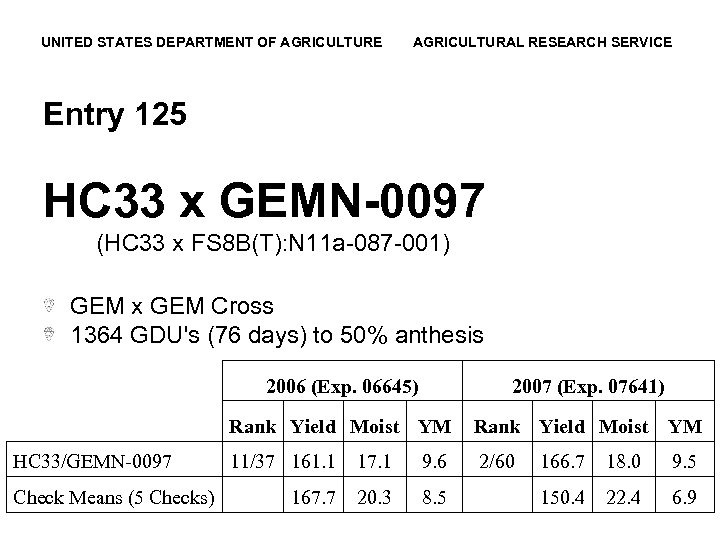720x540 pixels.
Task: Click the HC33/GEMN-0097 row label
Action: point(95,460)
